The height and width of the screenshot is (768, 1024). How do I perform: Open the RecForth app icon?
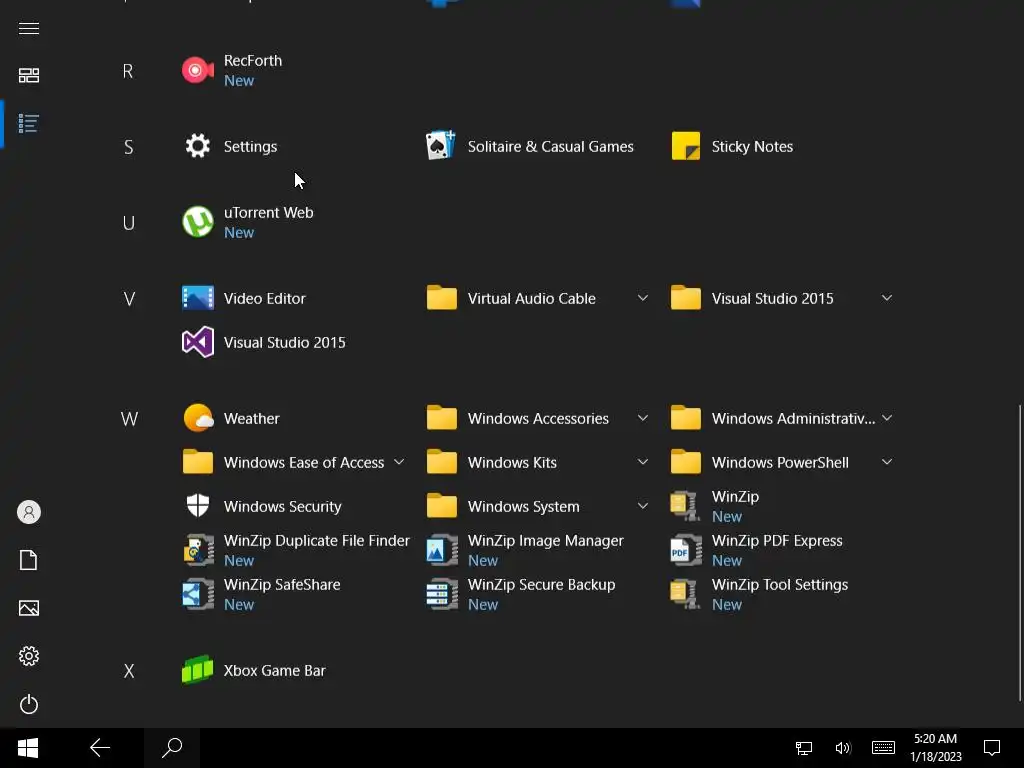[x=198, y=71]
